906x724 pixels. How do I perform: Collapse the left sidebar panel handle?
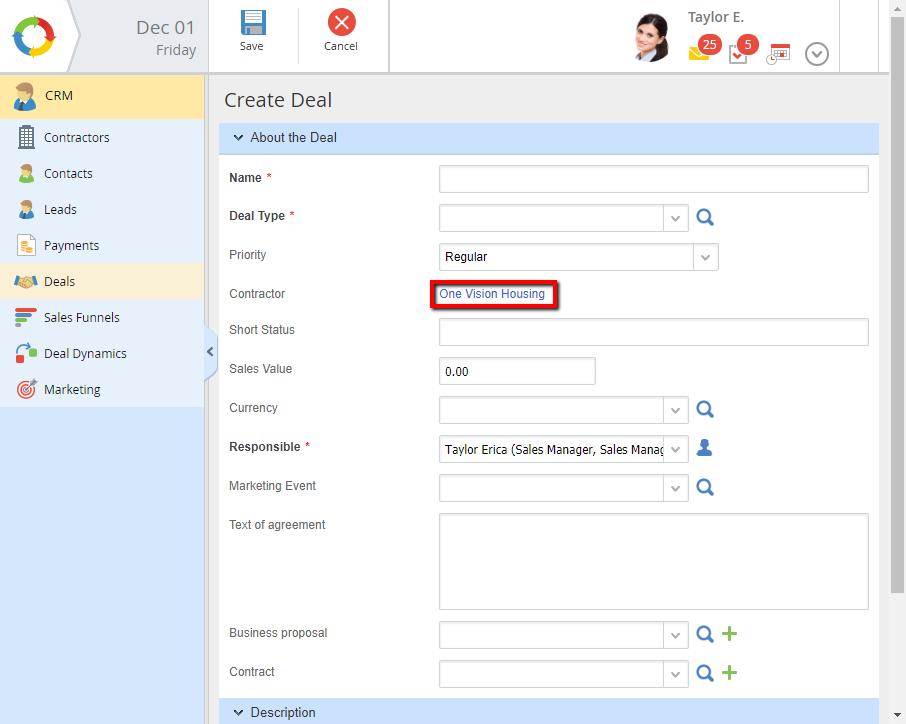(210, 352)
